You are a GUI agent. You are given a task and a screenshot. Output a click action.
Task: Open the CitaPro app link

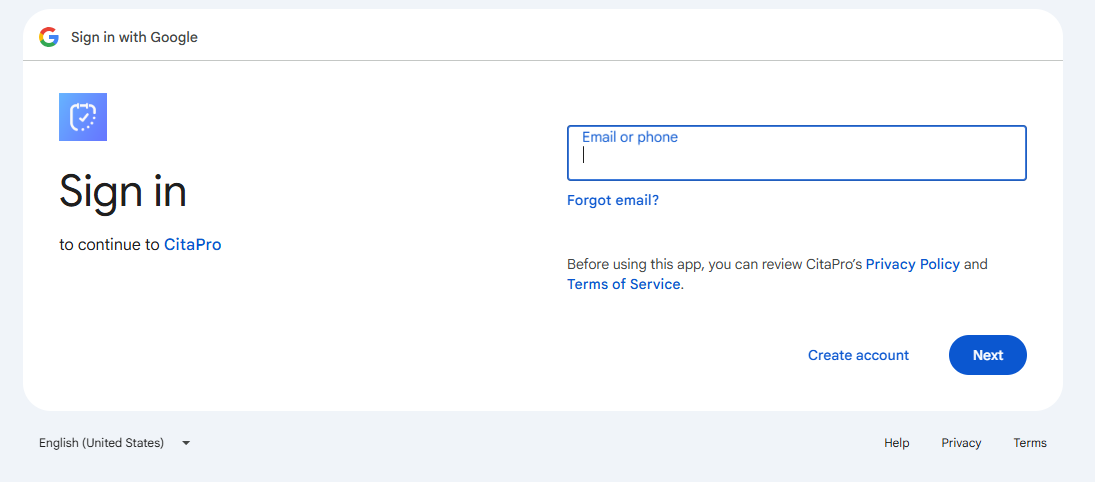(x=193, y=244)
